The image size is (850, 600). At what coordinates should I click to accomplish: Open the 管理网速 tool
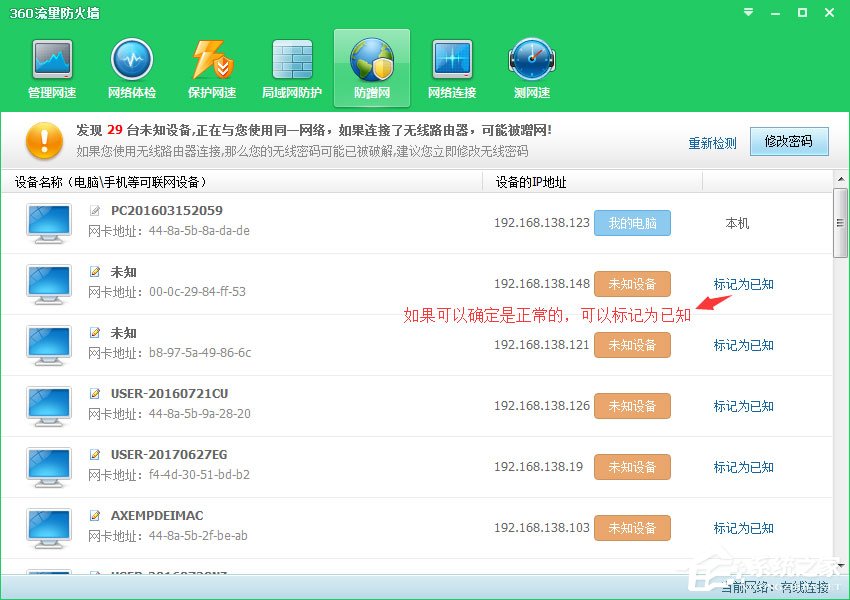click(x=51, y=66)
